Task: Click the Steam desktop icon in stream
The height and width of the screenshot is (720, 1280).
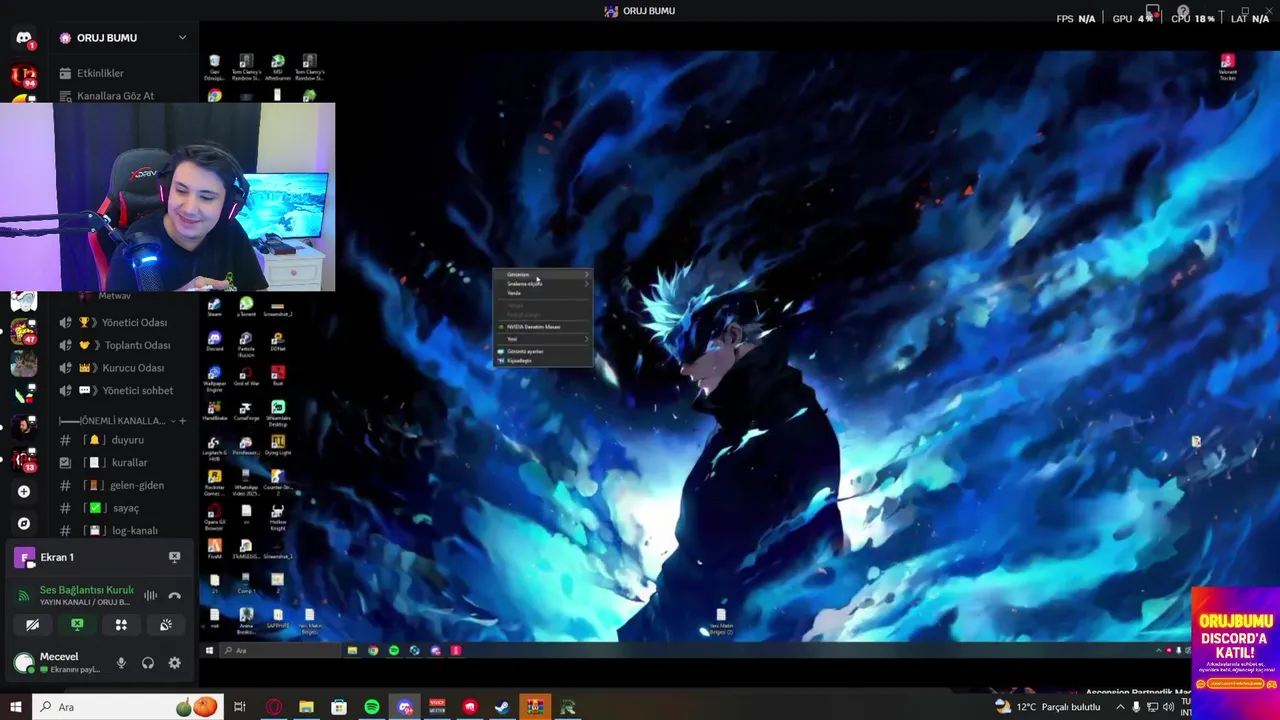Action: (x=214, y=307)
